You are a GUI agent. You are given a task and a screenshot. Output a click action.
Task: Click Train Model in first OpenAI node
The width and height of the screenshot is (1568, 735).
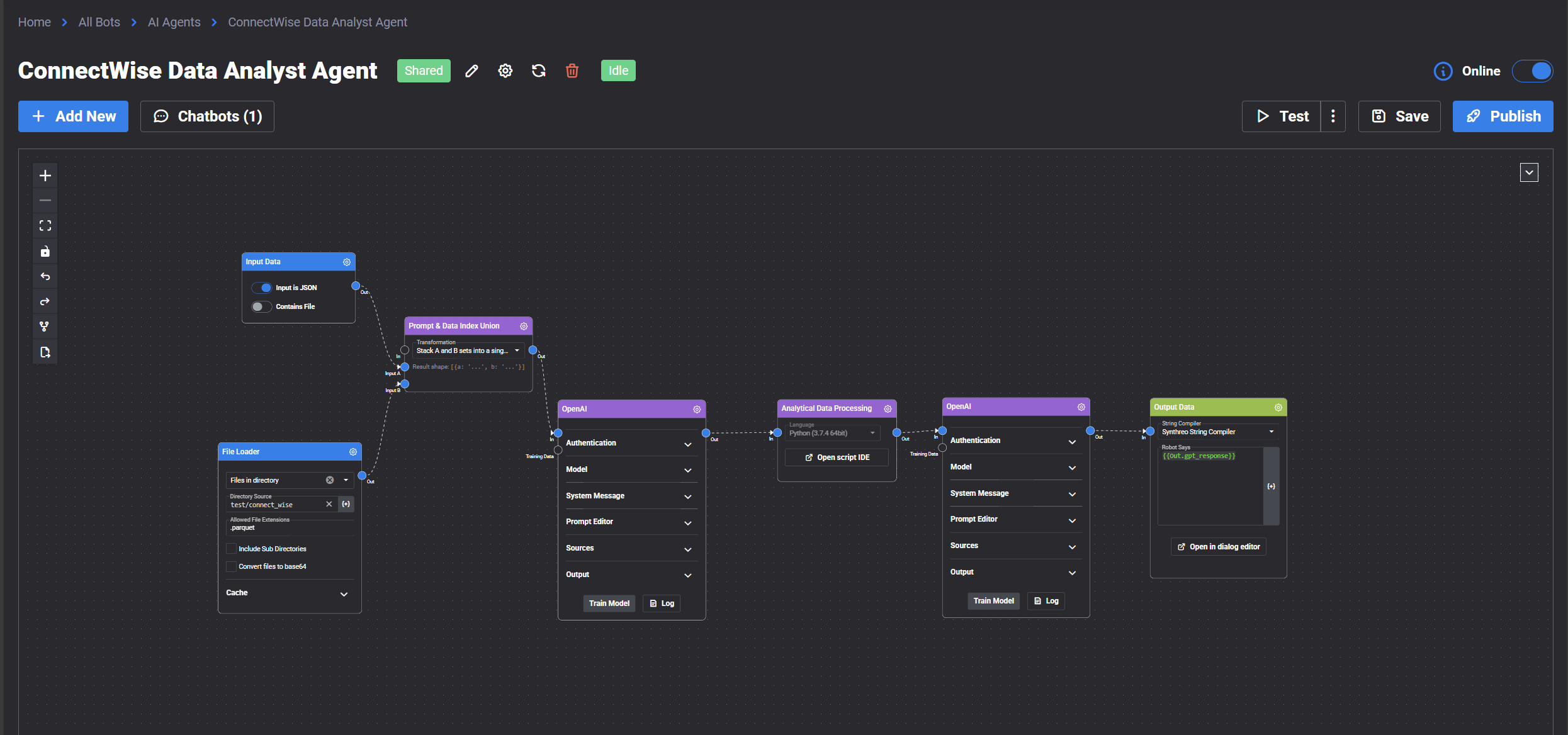tap(609, 603)
